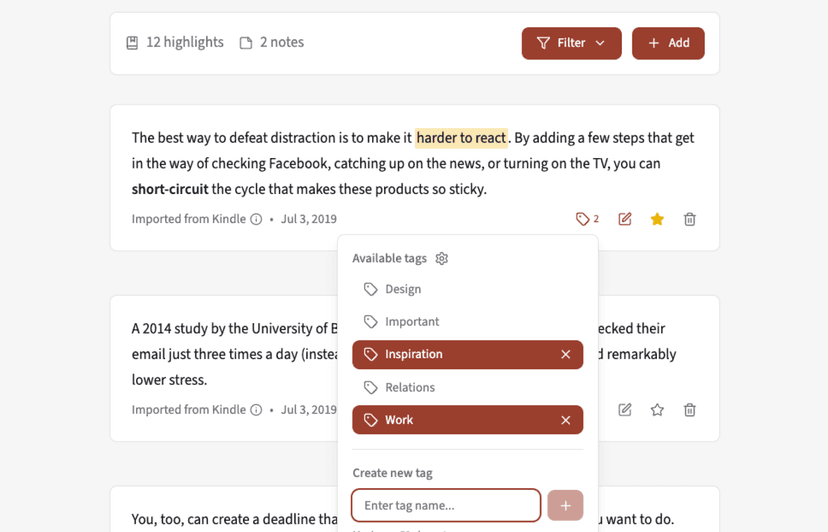Click Jul 3, 2019 on first highlight

pyautogui.click(x=308, y=219)
